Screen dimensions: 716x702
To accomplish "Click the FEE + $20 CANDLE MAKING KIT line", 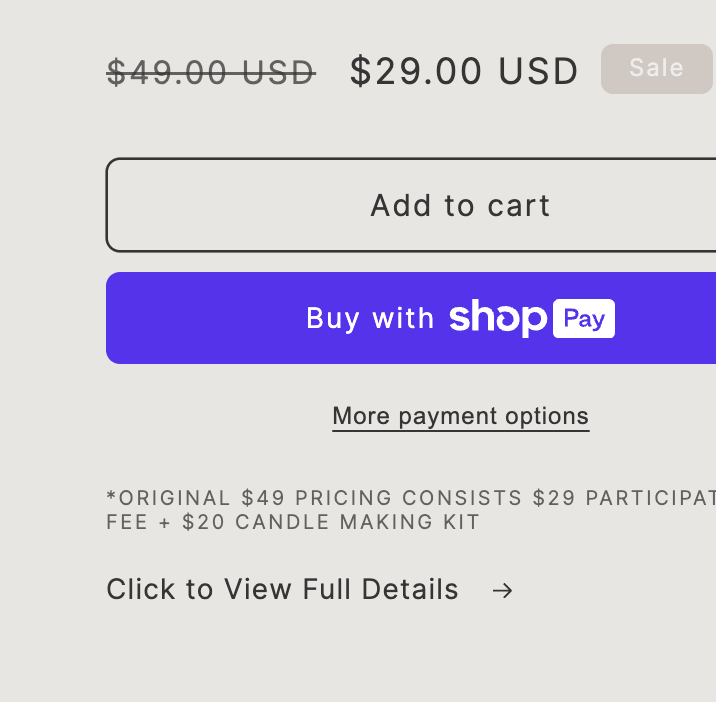I will click(x=293, y=522).
